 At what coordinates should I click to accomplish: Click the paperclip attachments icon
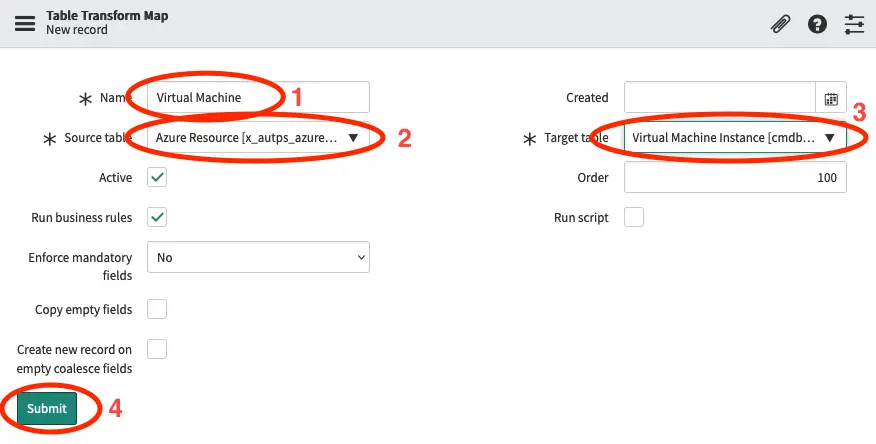click(x=780, y=24)
